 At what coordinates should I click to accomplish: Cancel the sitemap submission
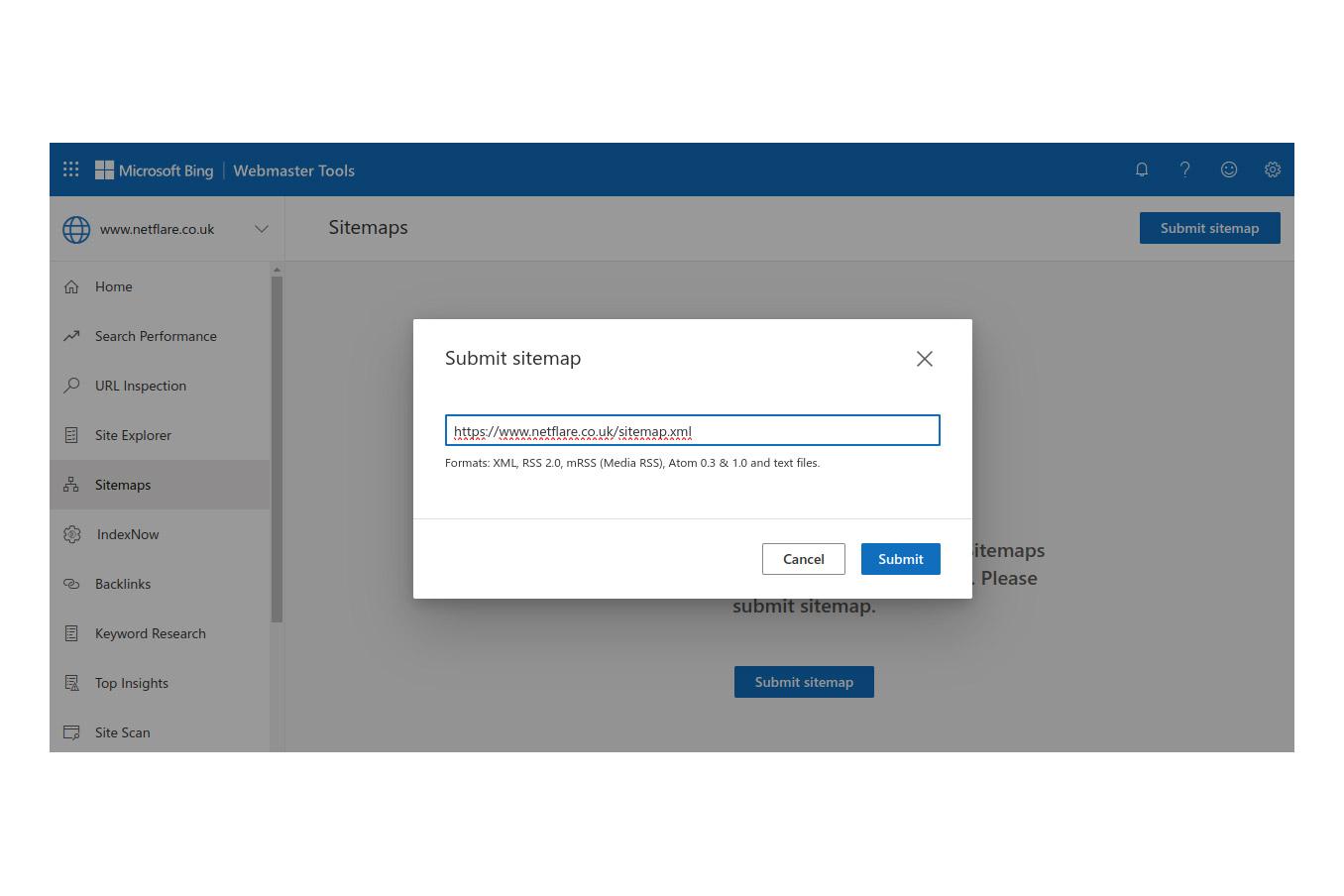click(x=803, y=559)
